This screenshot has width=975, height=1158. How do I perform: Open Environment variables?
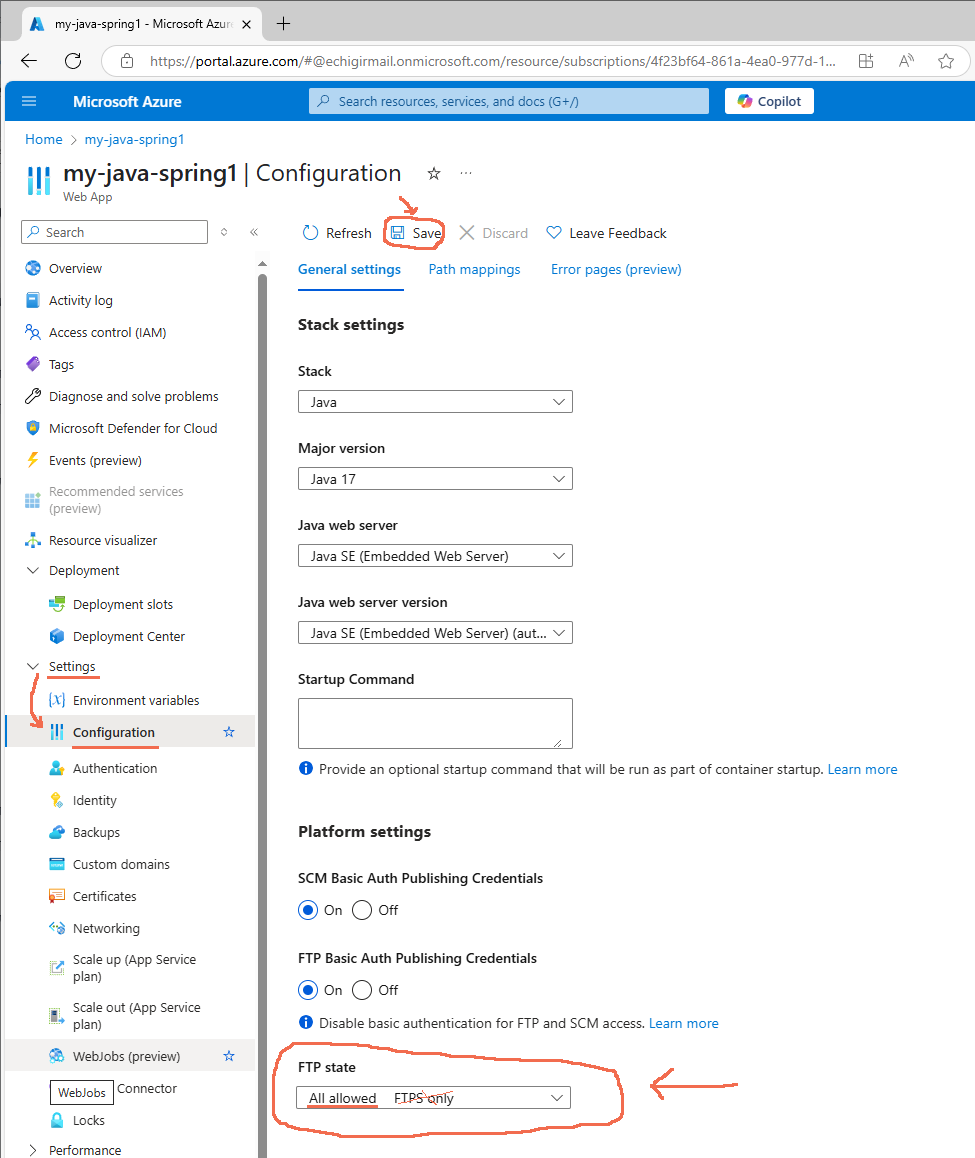[x=136, y=700]
